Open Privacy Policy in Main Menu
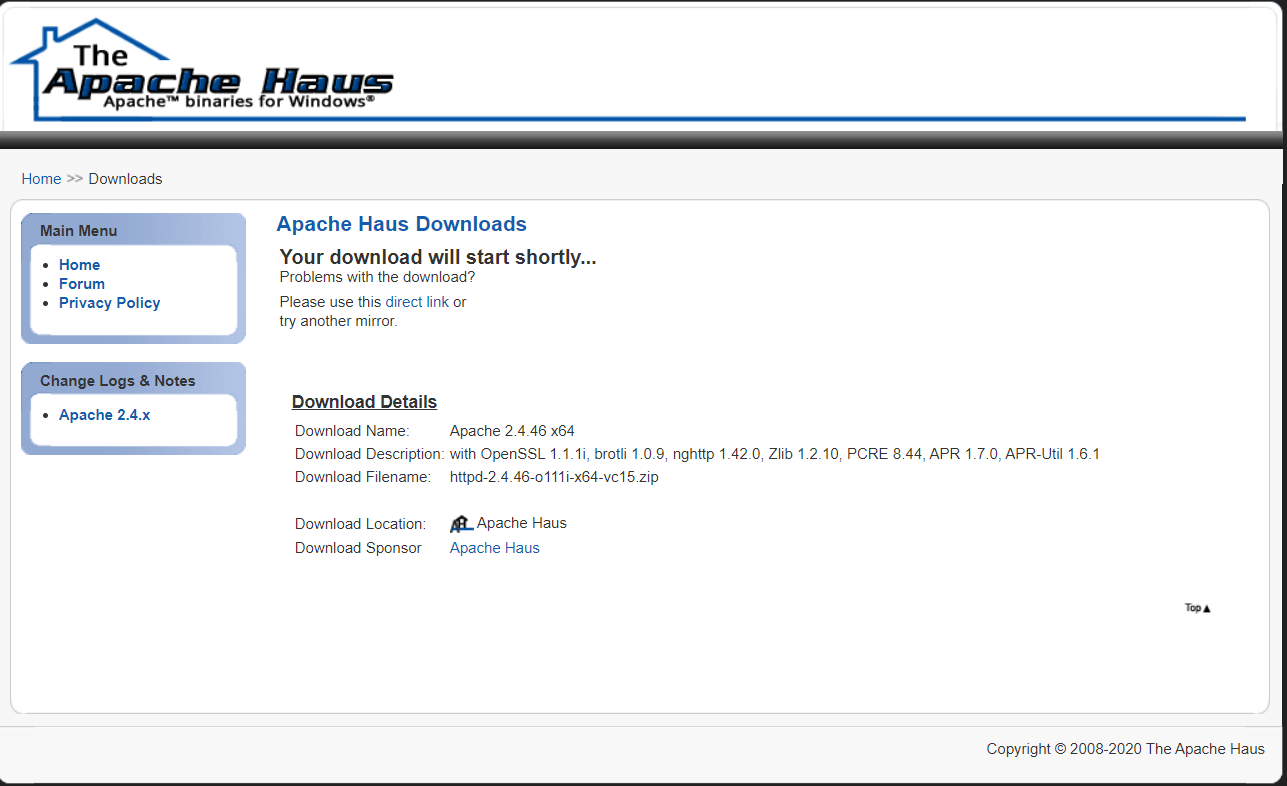Viewport: 1287px width, 786px height. pyautogui.click(x=109, y=303)
